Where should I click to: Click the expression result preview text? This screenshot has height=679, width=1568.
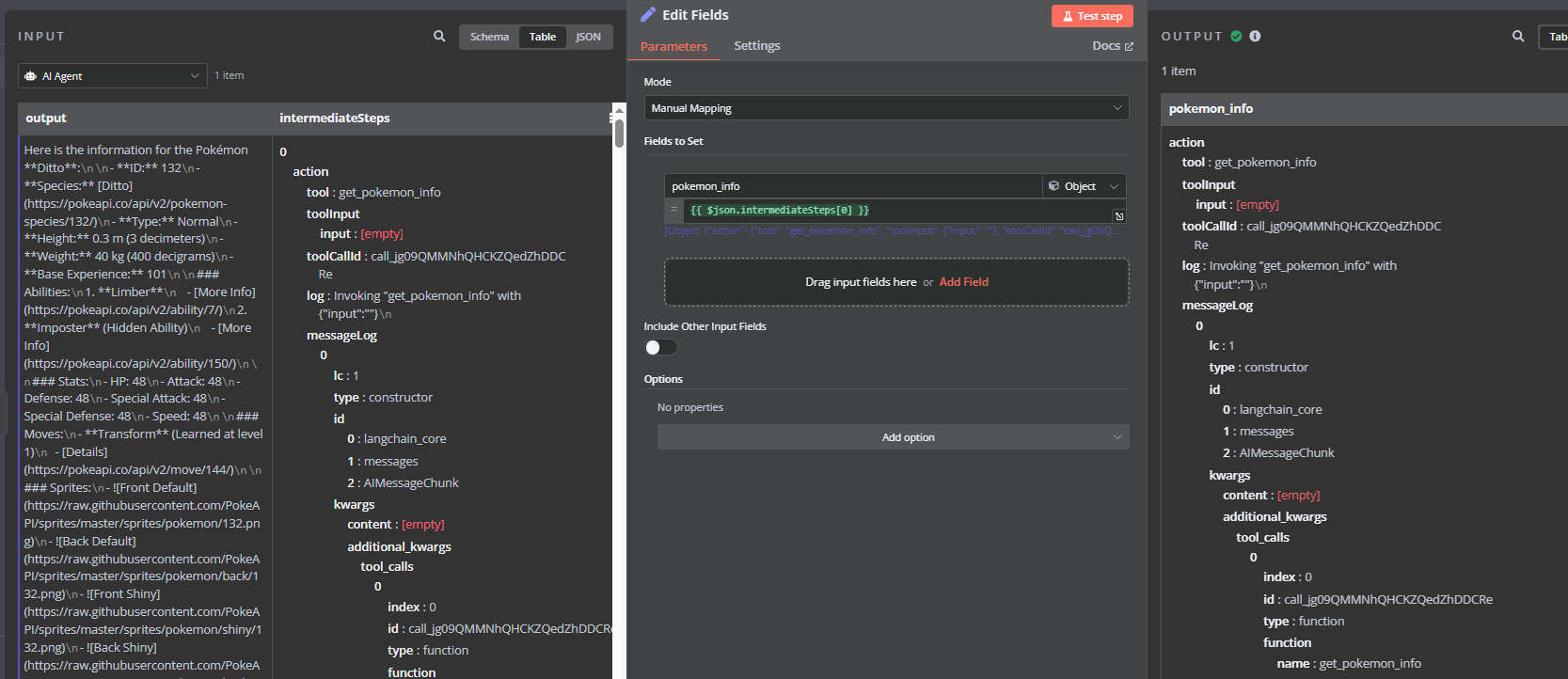tap(890, 231)
